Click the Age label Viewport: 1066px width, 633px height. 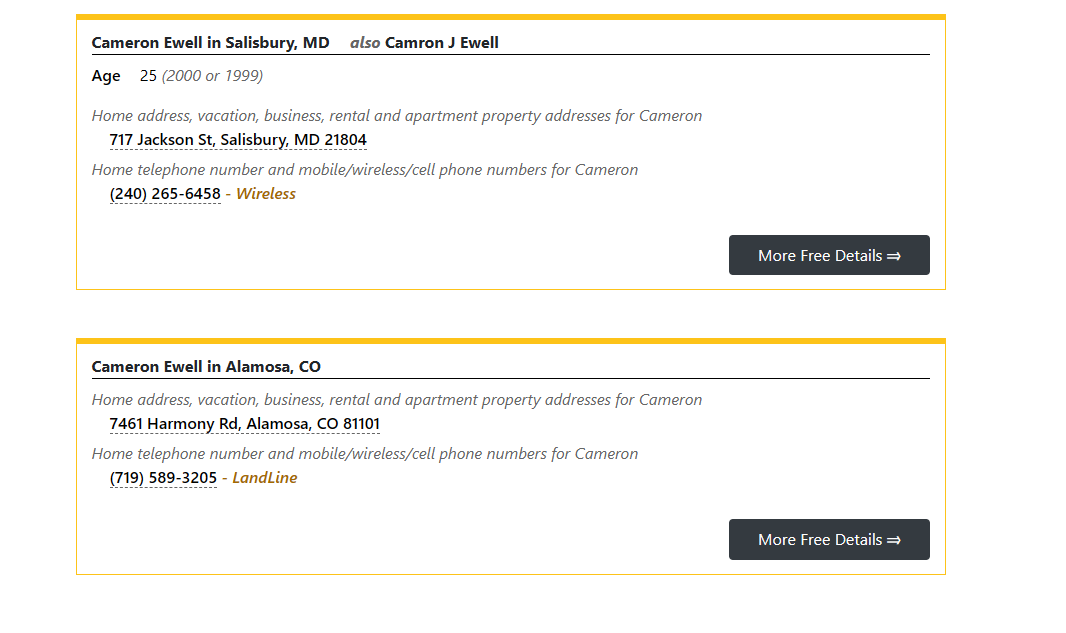pyautogui.click(x=106, y=76)
